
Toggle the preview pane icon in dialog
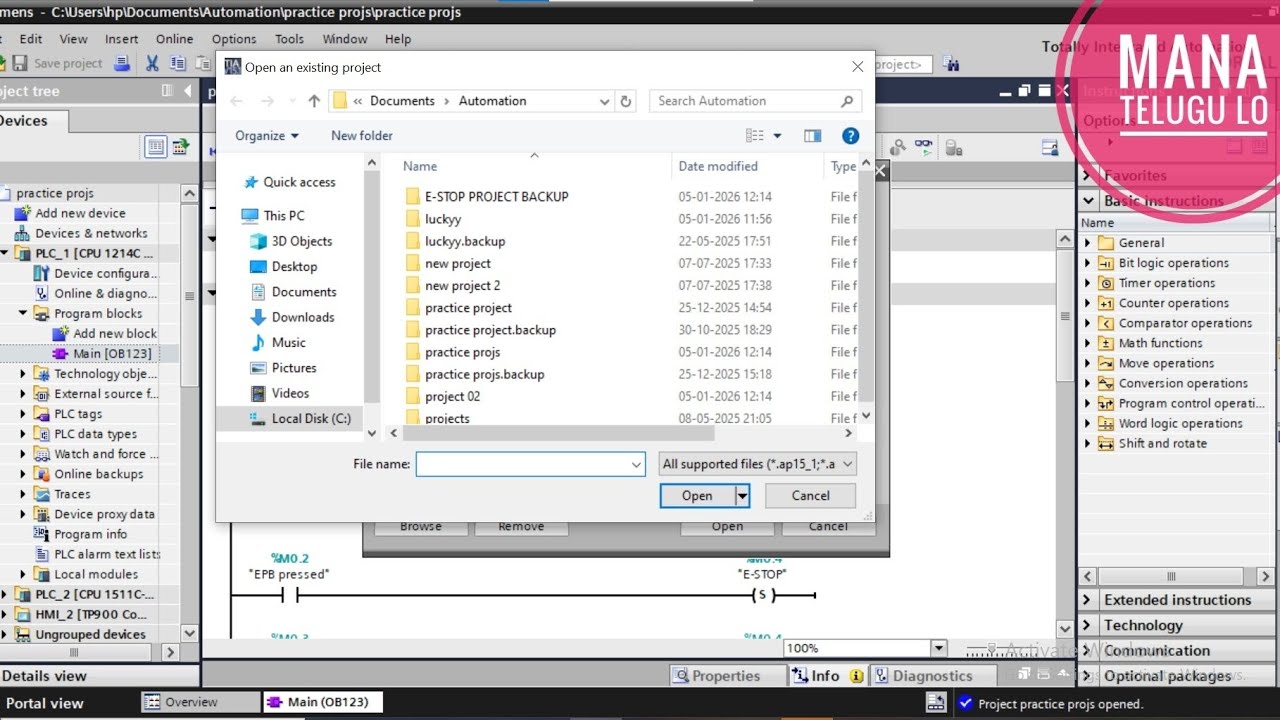click(812, 136)
